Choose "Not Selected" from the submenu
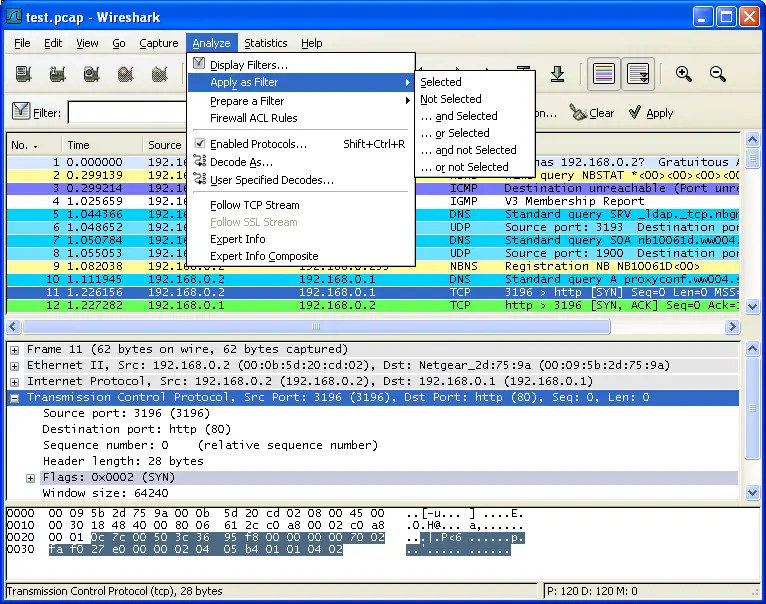 pyautogui.click(x=451, y=99)
